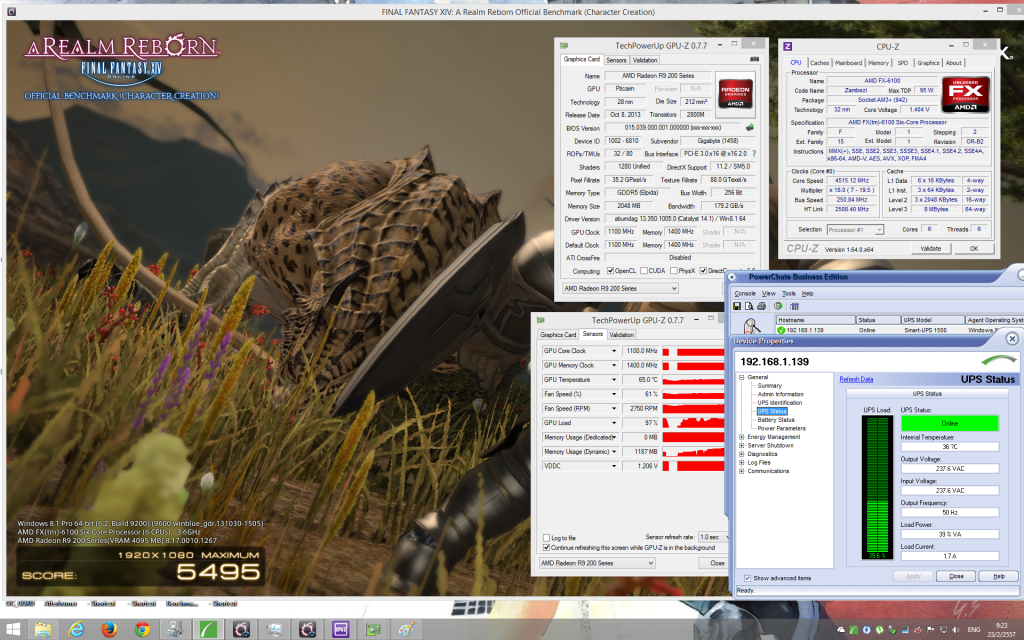Launch Internet Explorer from the taskbar
The height and width of the screenshot is (640, 1024).
click(x=76, y=630)
